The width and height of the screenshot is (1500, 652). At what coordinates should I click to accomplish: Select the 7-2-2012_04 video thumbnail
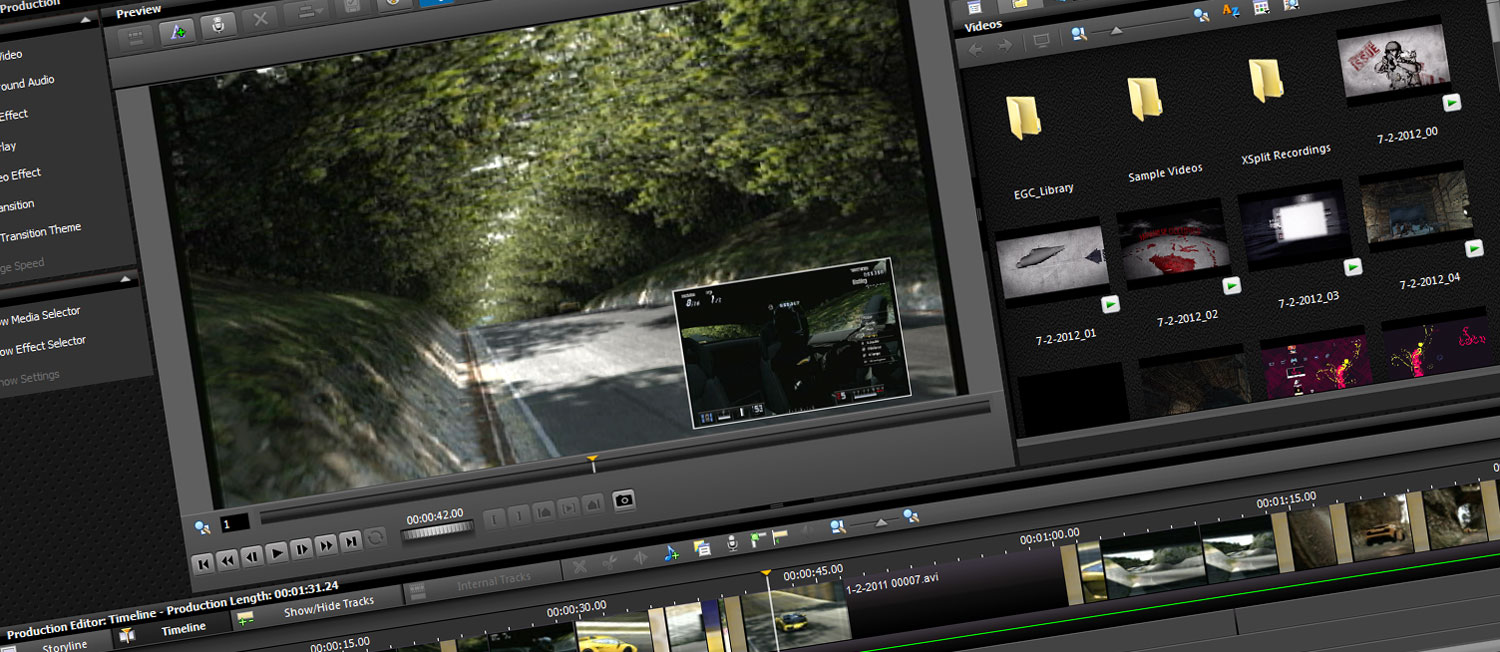click(x=1418, y=208)
